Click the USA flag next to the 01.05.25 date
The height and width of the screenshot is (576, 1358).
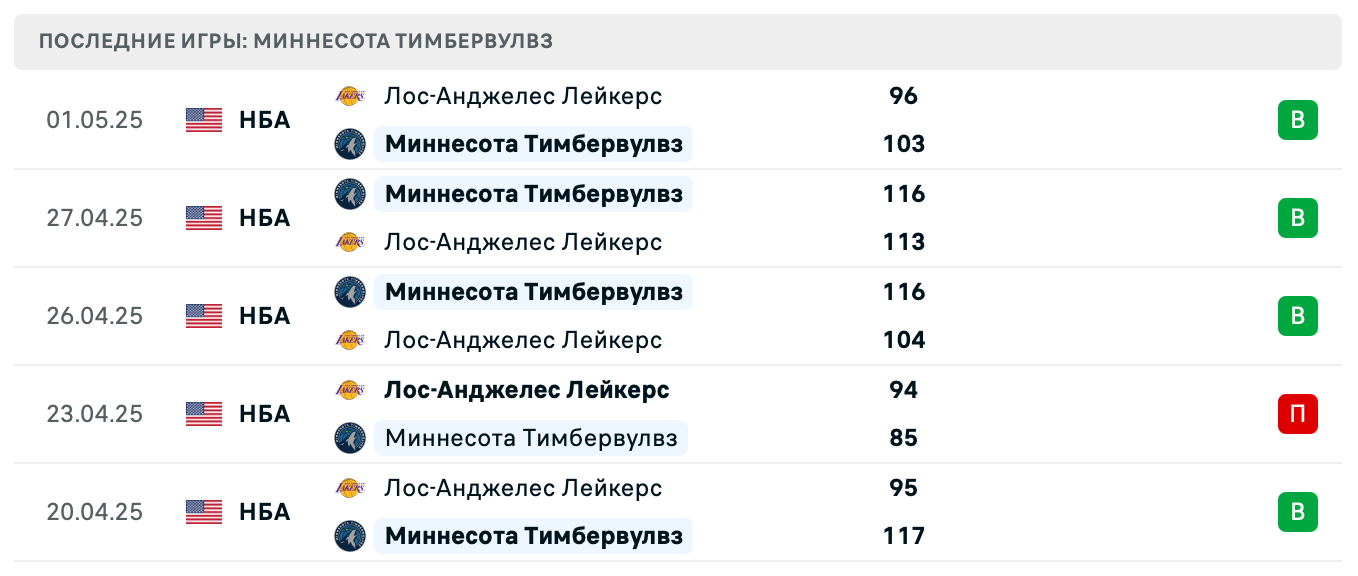[x=203, y=120]
